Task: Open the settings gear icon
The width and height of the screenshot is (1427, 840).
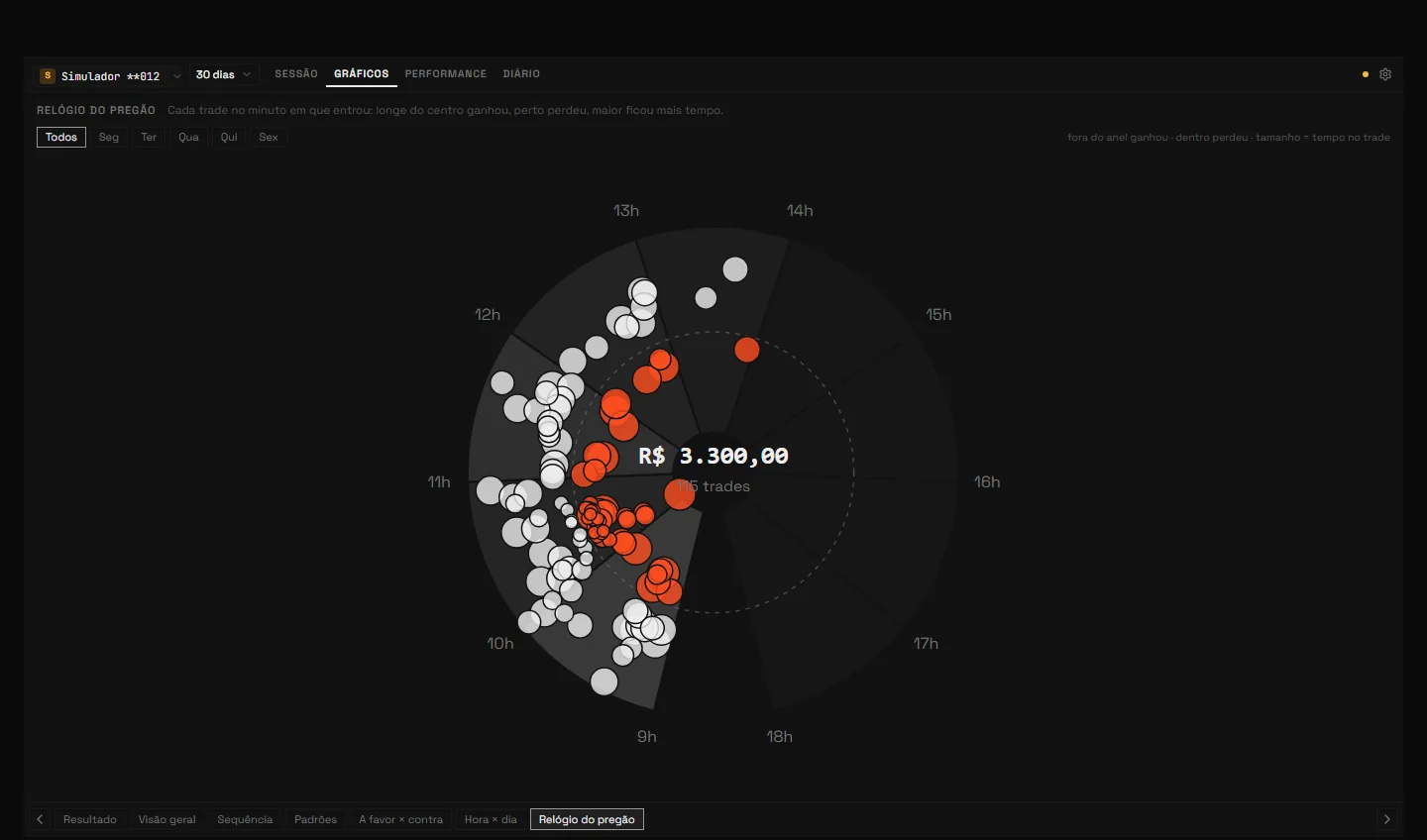Action: point(1385,74)
